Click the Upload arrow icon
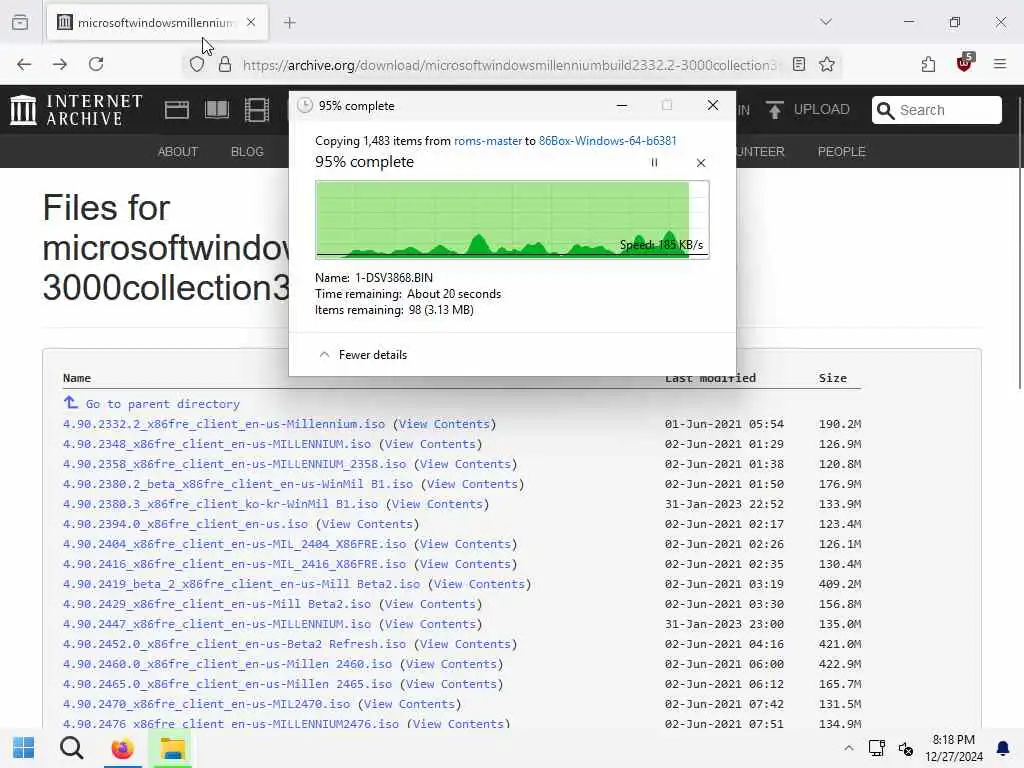 775,110
